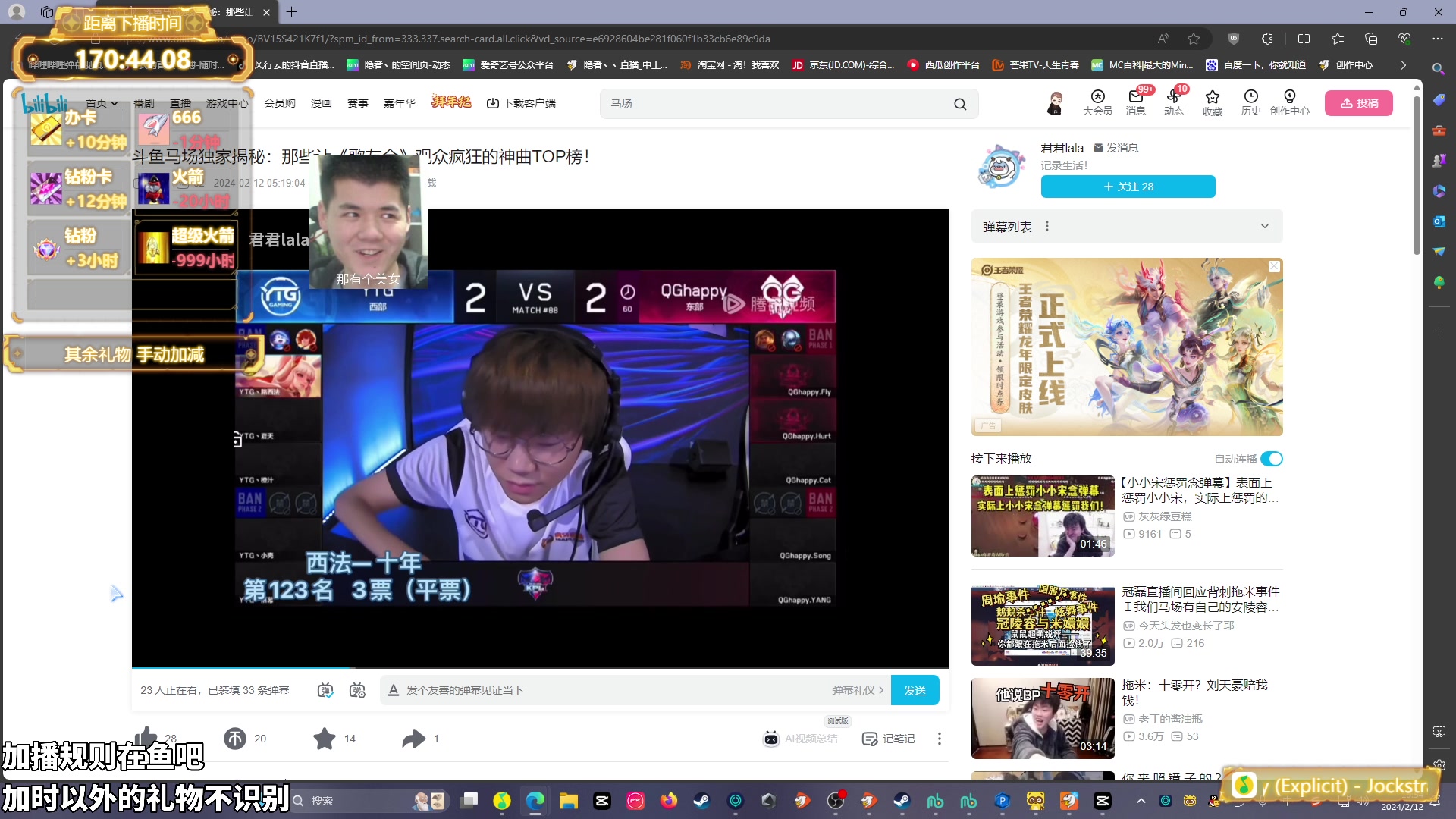Screen dimensions: 1456x819
Task: Open the 收藏 favorites icon
Action: [x=1212, y=102]
